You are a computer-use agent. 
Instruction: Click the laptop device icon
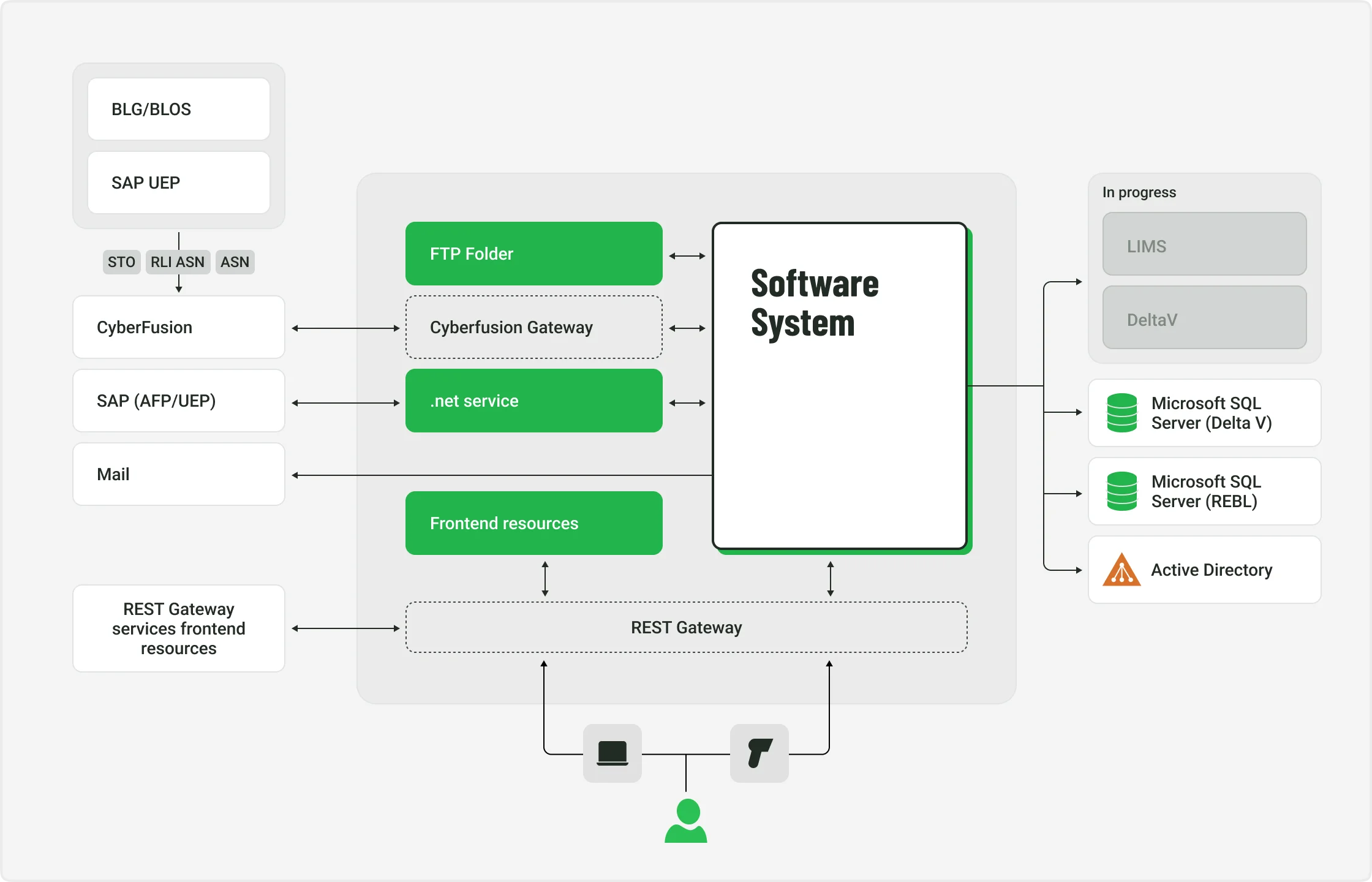(612, 753)
